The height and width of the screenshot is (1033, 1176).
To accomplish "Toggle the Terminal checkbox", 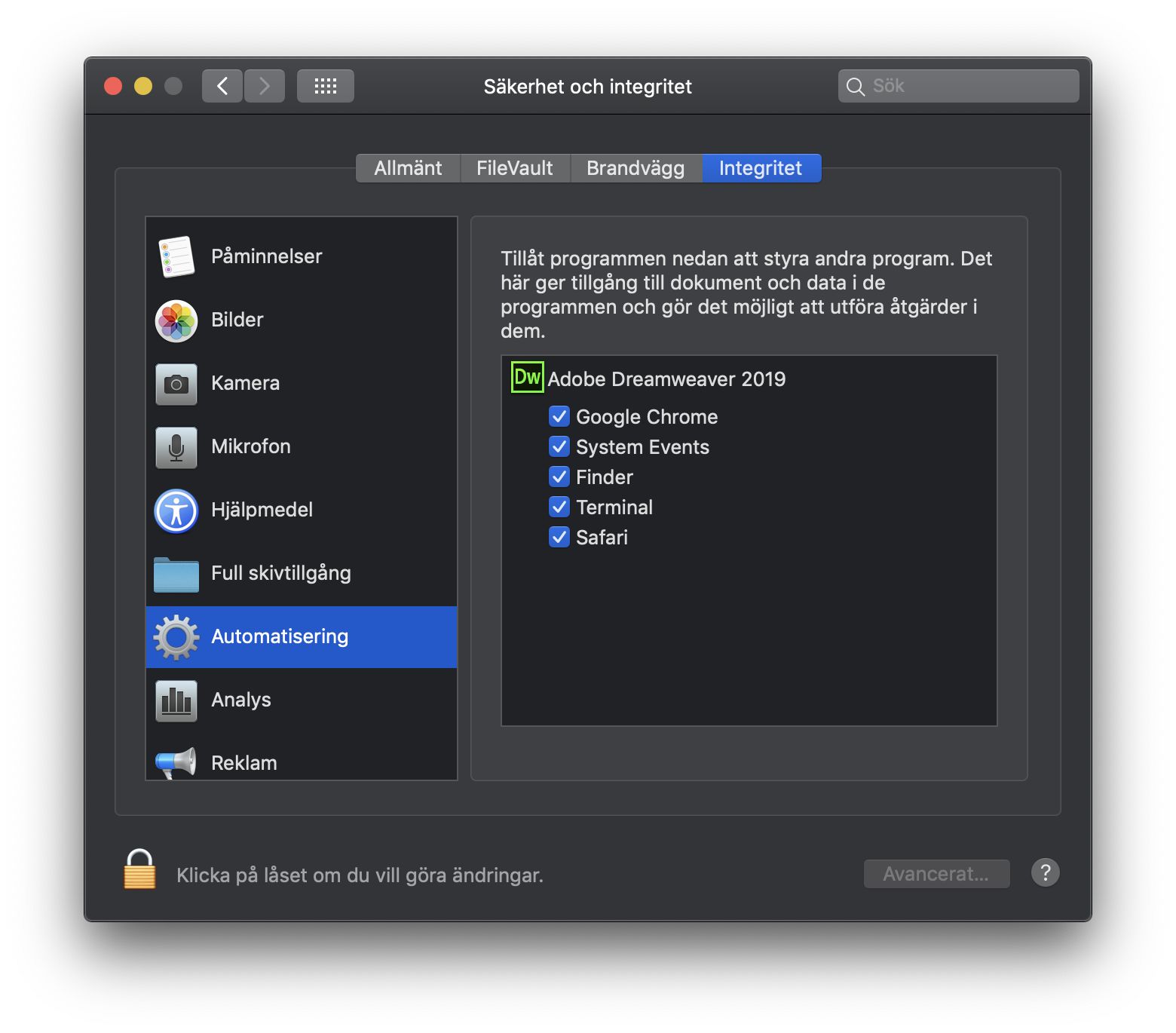I will tap(559, 507).
